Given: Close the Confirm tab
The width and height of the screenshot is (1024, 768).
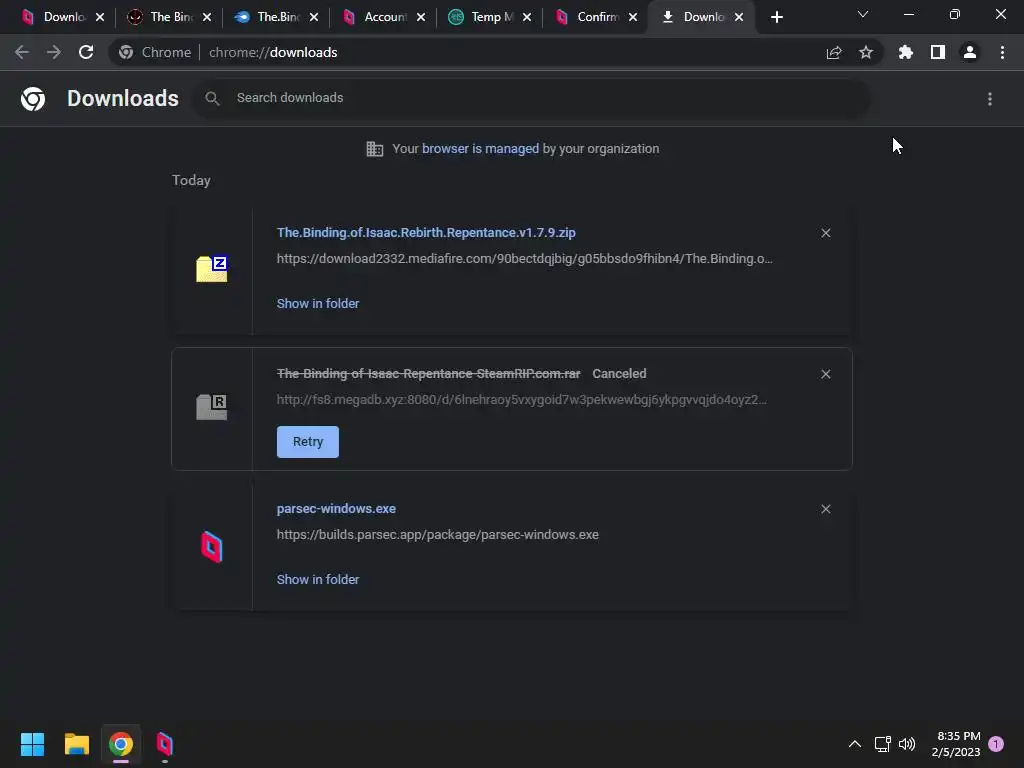Looking at the screenshot, I should pyautogui.click(x=633, y=17).
